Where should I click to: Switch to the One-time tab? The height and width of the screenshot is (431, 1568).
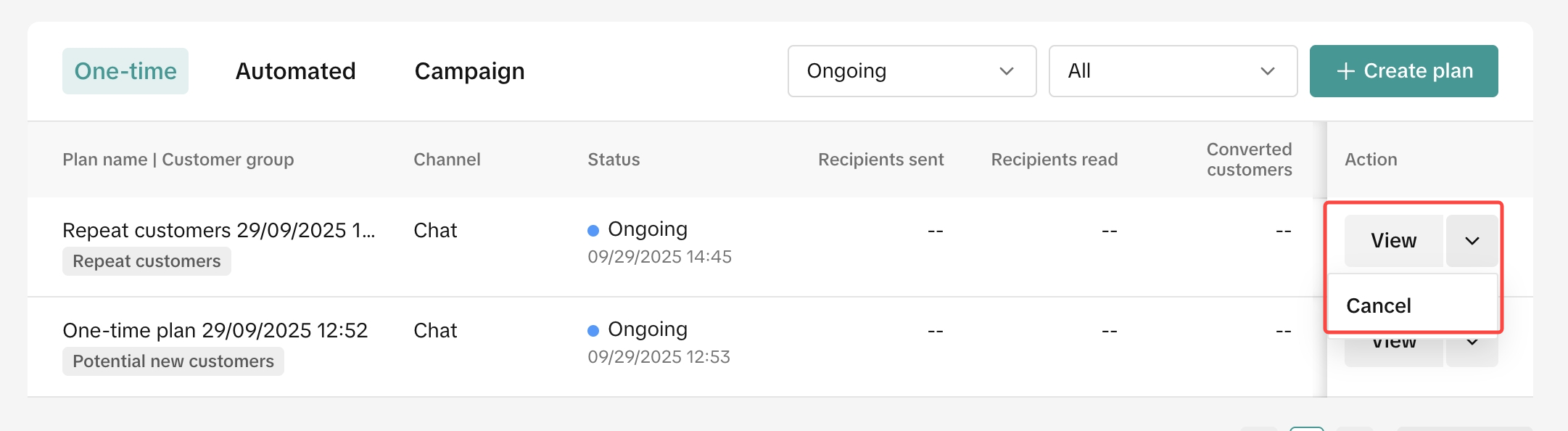pos(125,71)
